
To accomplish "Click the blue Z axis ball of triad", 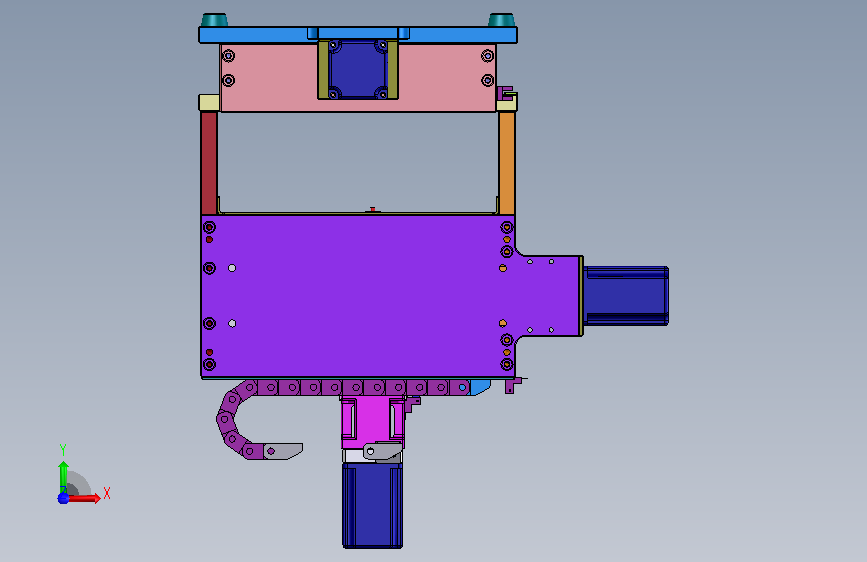I will pyautogui.click(x=63, y=498).
